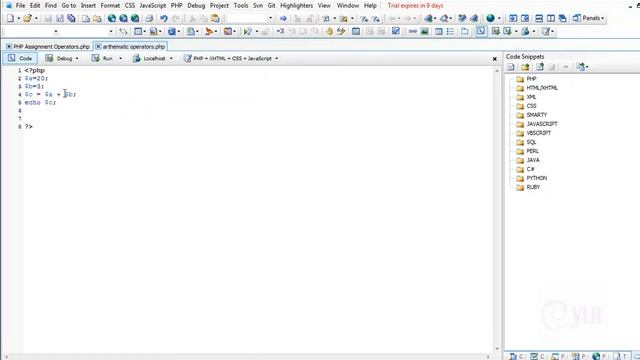Open the New document dropdown arrow
The width and height of the screenshot is (640, 360).
(x=18, y=18)
